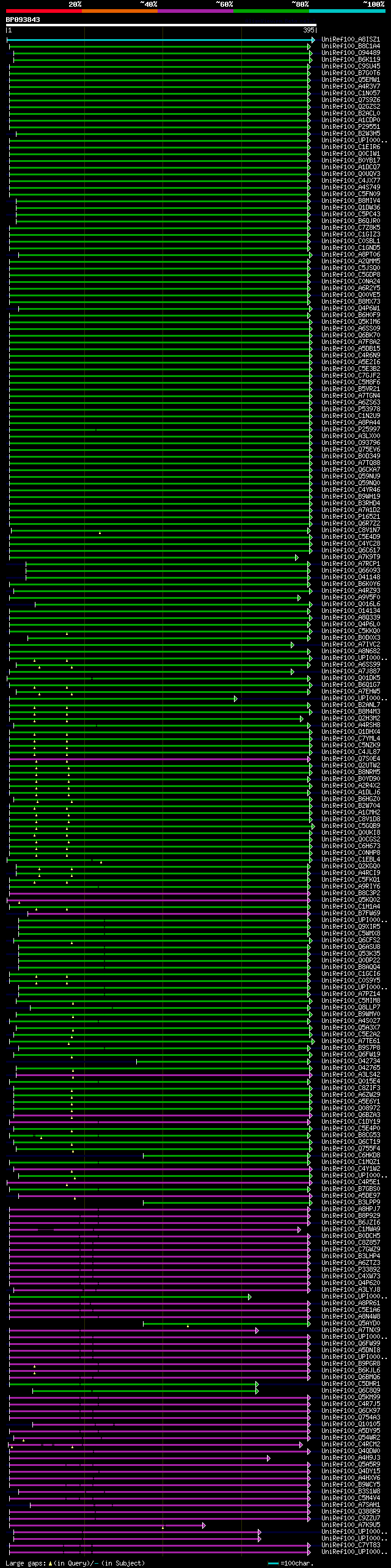This screenshot has width=391, height=1568.
Task: Click the red 20% identity legend bar
Action: point(43,11)
